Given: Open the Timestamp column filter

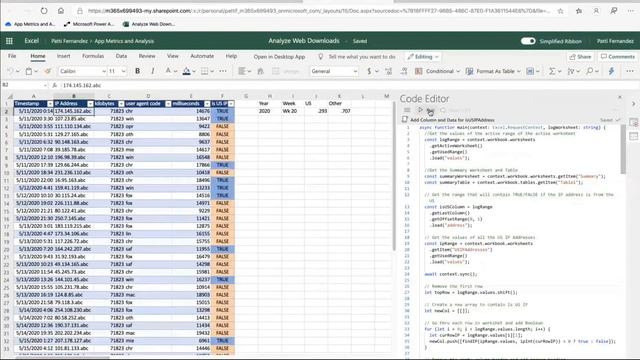Looking at the screenshot, I should click(x=50, y=104).
